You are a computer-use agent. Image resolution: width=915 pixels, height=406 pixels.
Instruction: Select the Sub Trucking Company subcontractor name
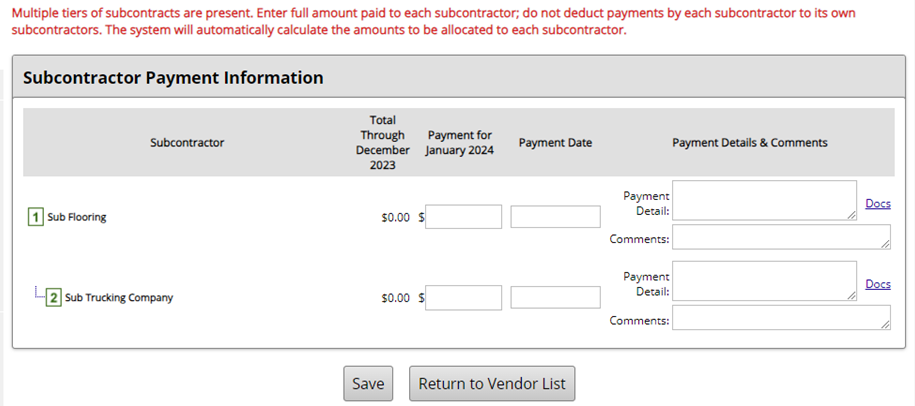119,297
